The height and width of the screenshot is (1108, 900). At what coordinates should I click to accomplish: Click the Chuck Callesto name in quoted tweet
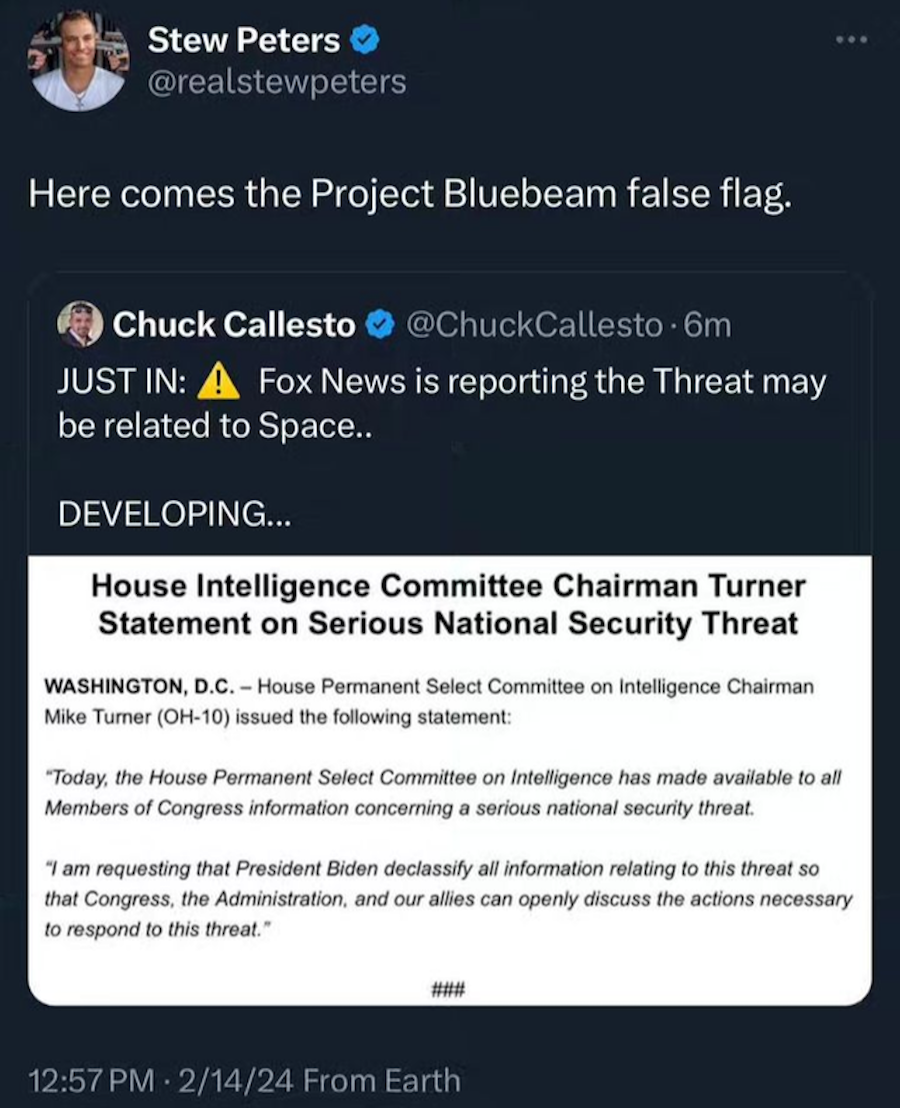233,325
